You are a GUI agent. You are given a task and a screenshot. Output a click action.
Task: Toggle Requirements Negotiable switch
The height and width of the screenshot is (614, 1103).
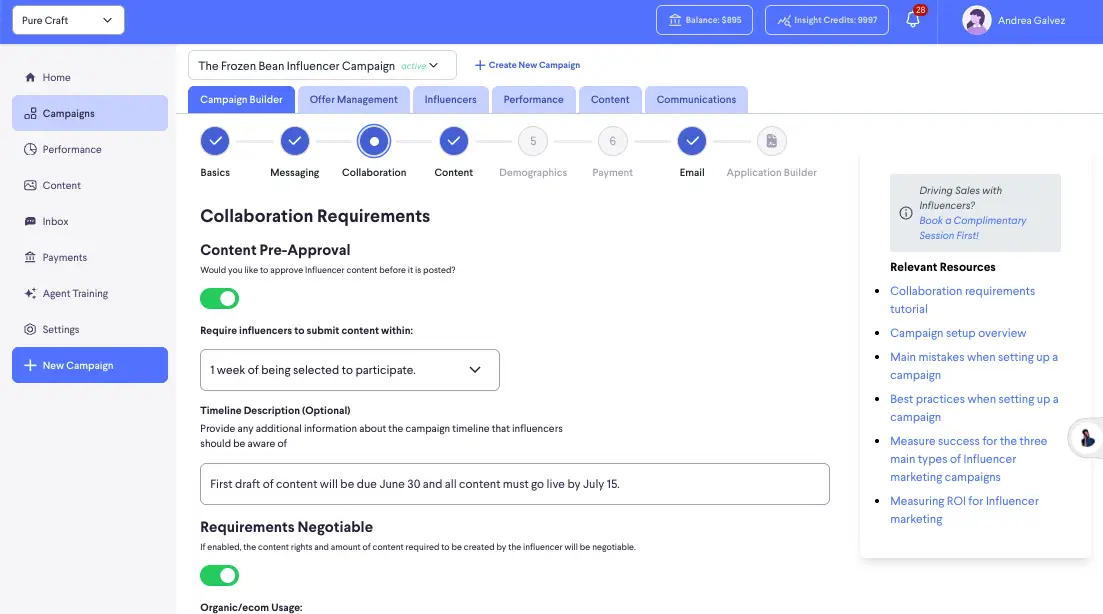[219, 576]
